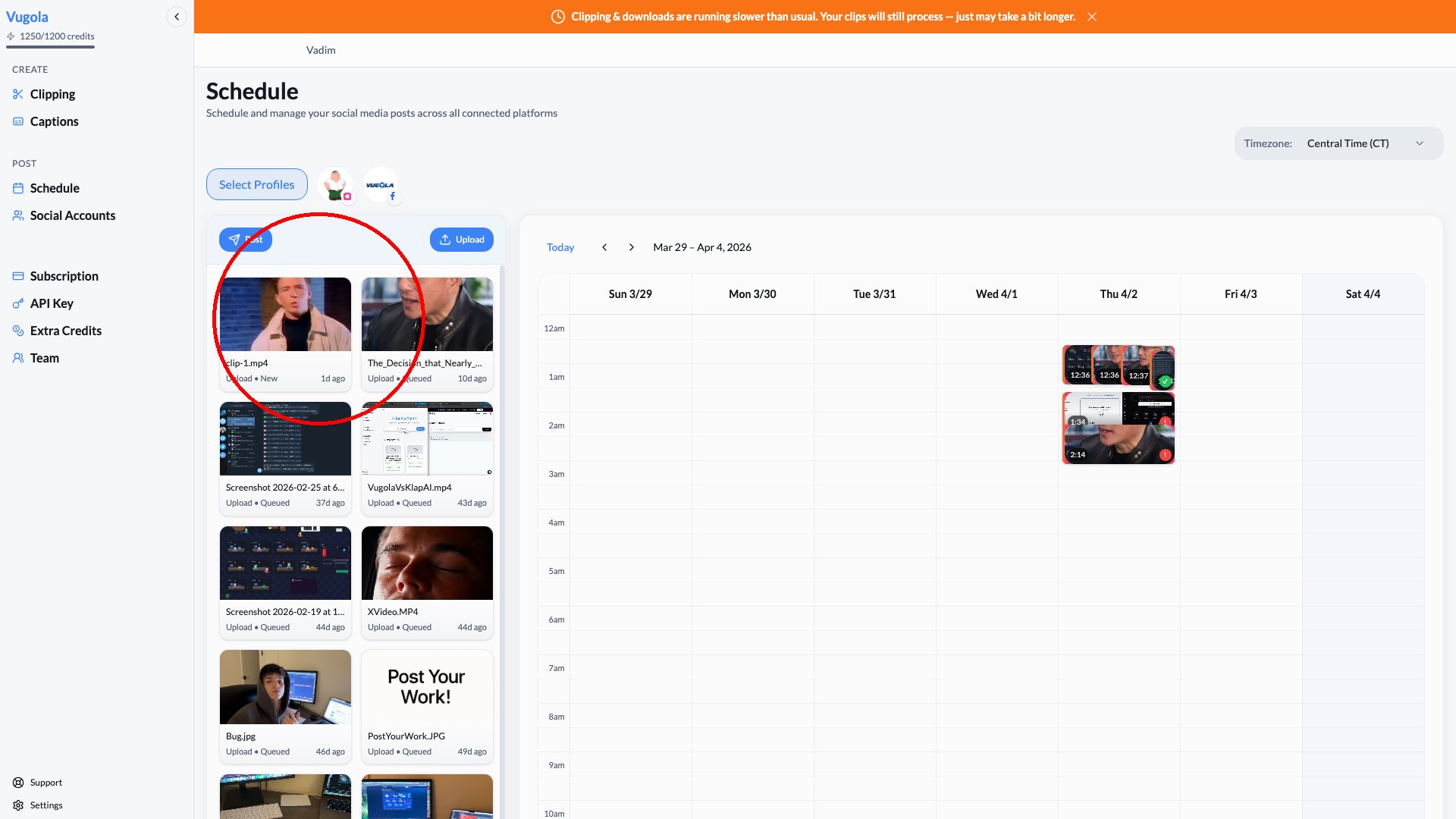Select the Vugola Facebook profile avatar
The image size is (1456, 819).
[x=381, y=184]
